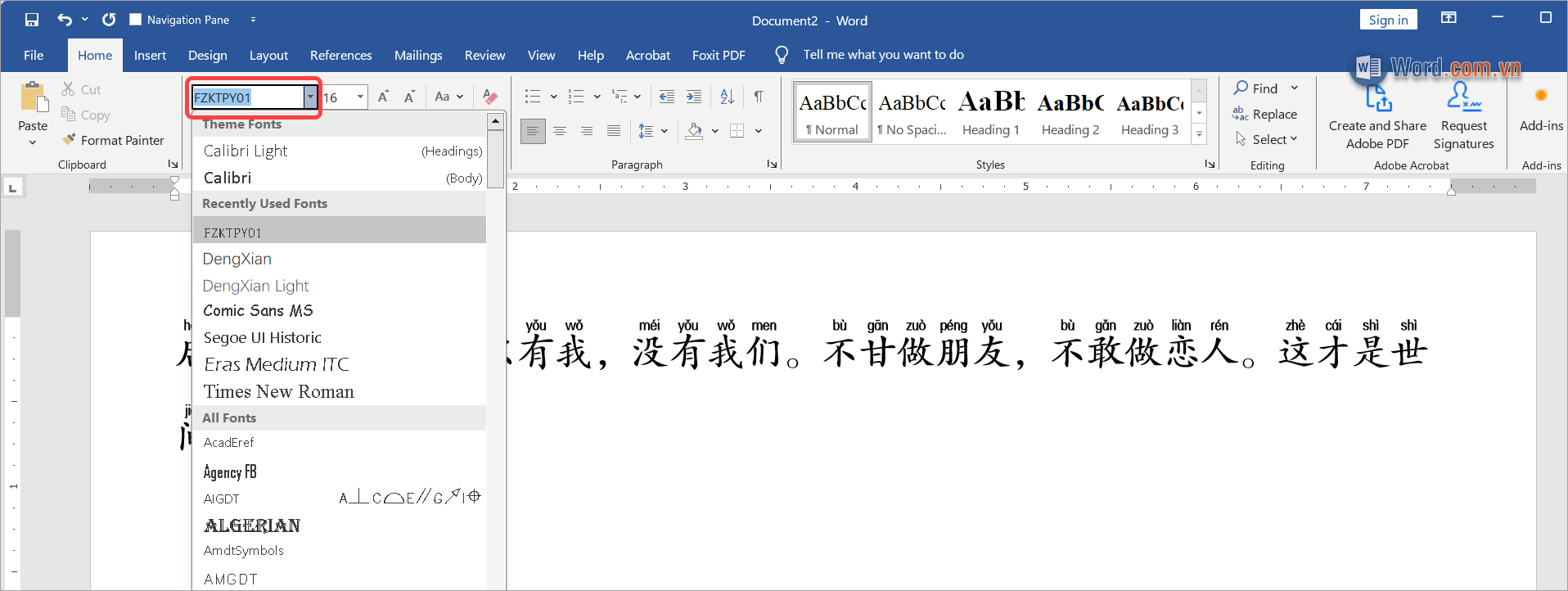Image resolution: width=1568 pixels, height=591 pixels.
Task: Toggle the Navigation Pane checkbox
Action: (136, 20)
